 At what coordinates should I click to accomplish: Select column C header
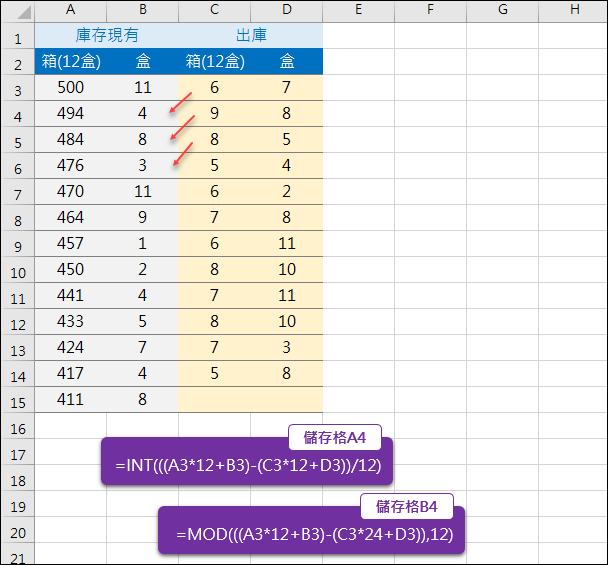(x=214, y=10)
